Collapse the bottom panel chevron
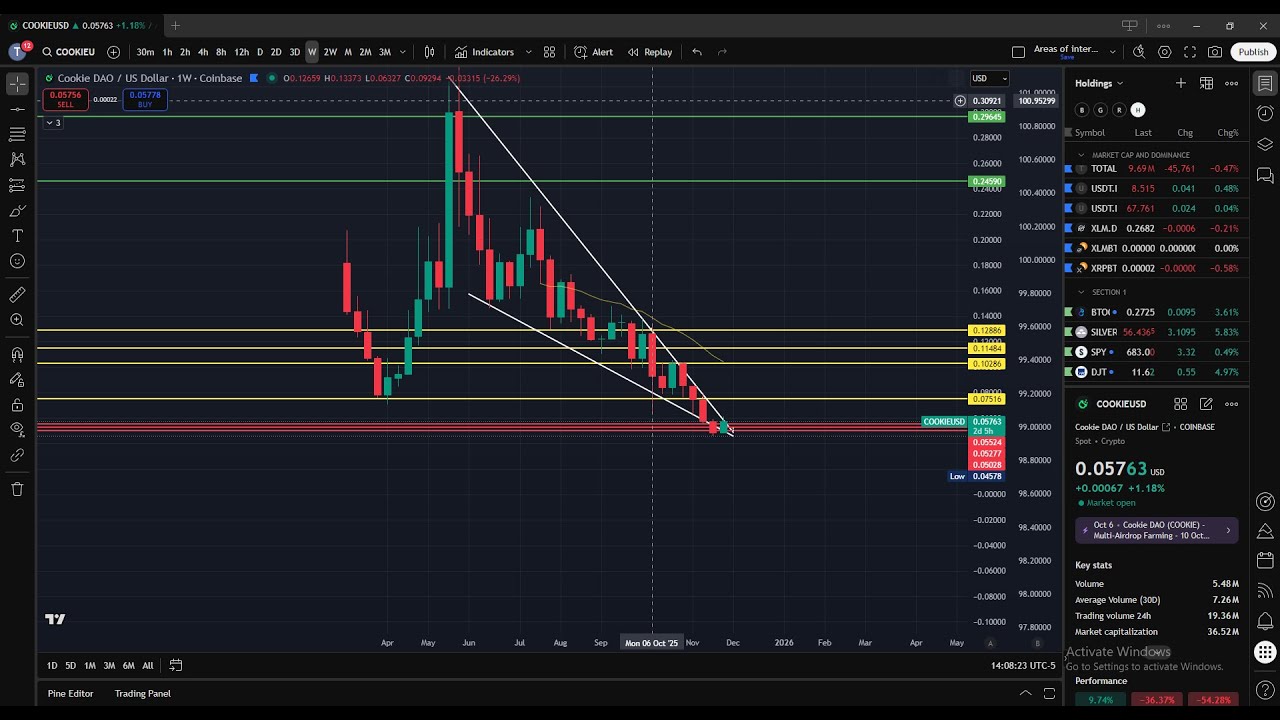Image resolution: width=1280 pixels, height=720 pixels. 1025,693
